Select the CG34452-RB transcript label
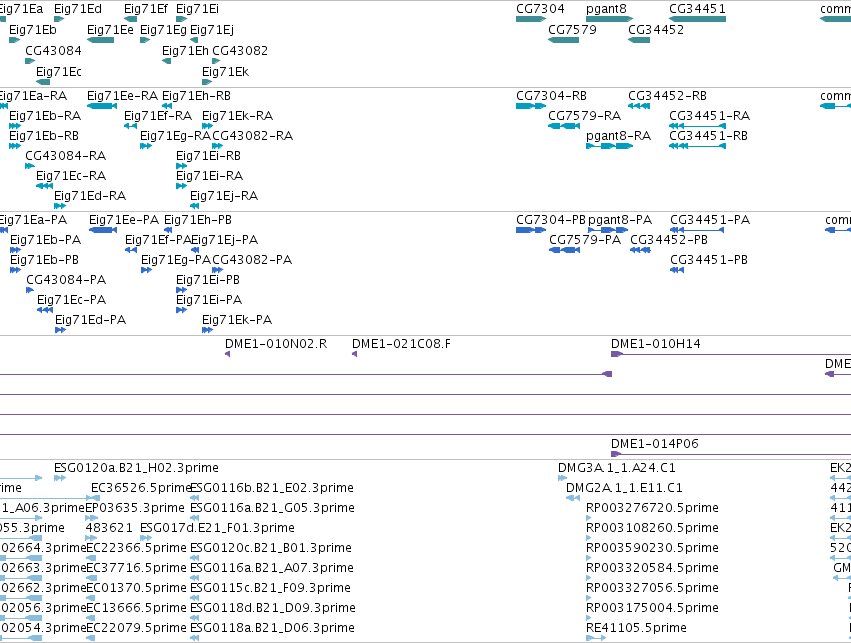The image size is (851, 643). [668, 96]
